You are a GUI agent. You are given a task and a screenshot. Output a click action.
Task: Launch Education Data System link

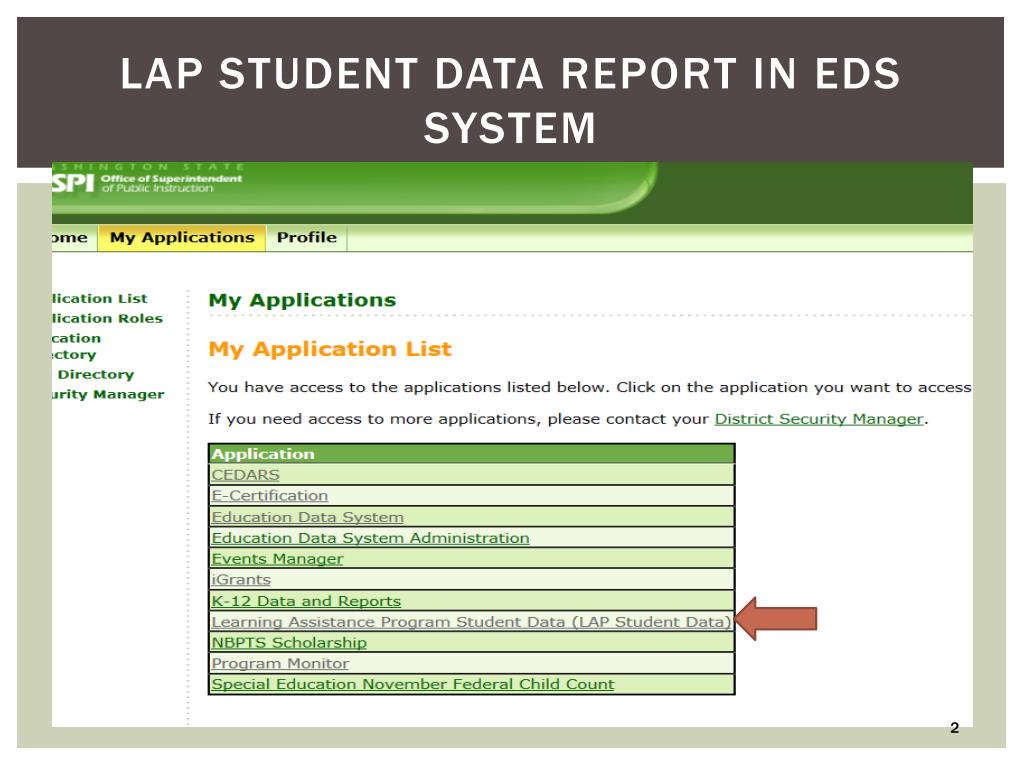coord(307,517)
